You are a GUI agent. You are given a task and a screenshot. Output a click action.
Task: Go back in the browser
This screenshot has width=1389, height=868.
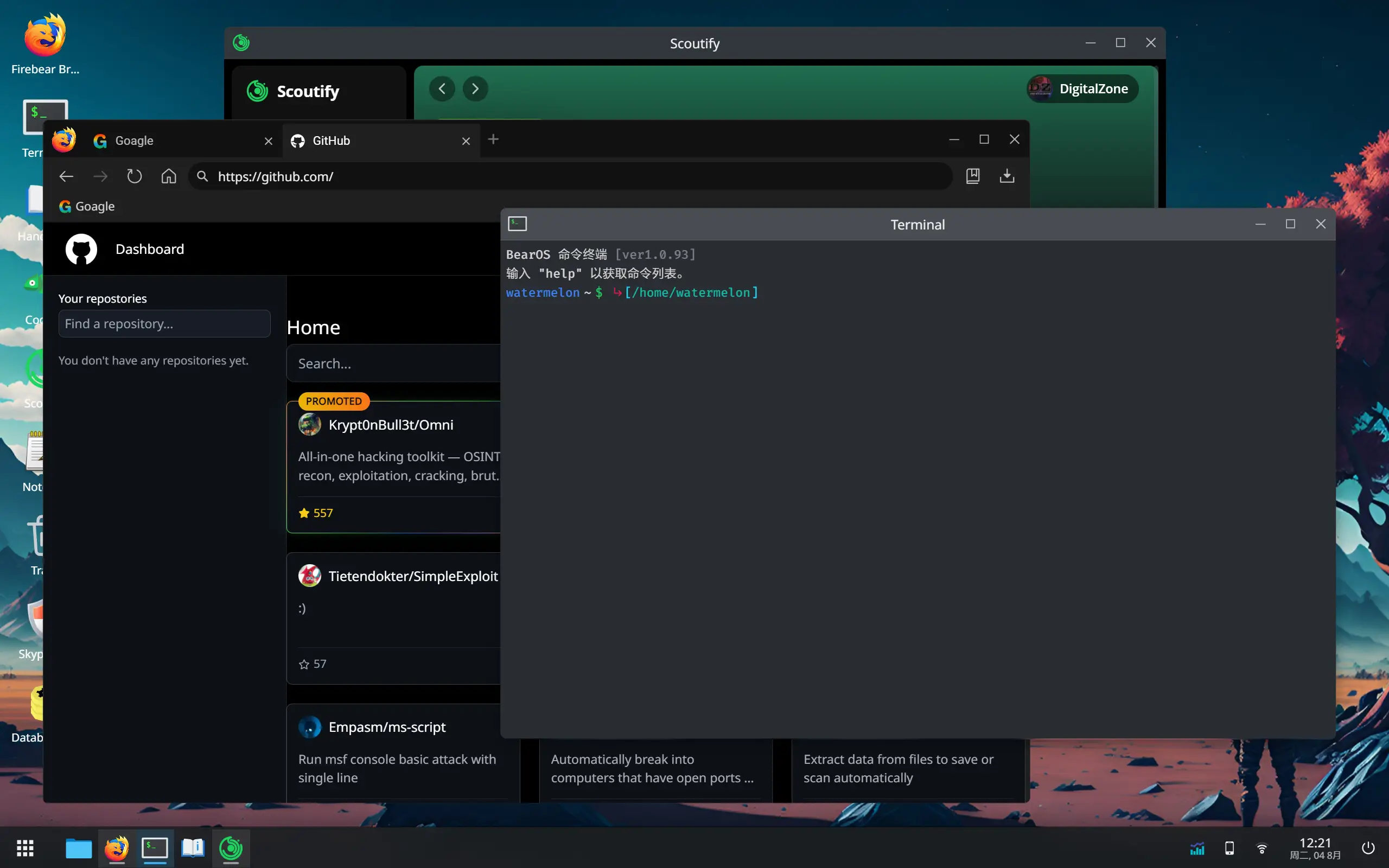(66, 176)
